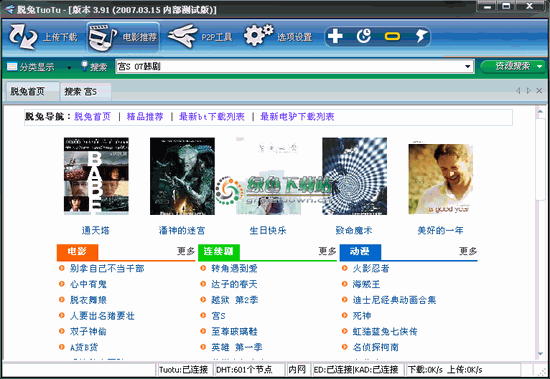Open the anime 死神
This screenshot has height=379, width=550.
click(362, 316)
